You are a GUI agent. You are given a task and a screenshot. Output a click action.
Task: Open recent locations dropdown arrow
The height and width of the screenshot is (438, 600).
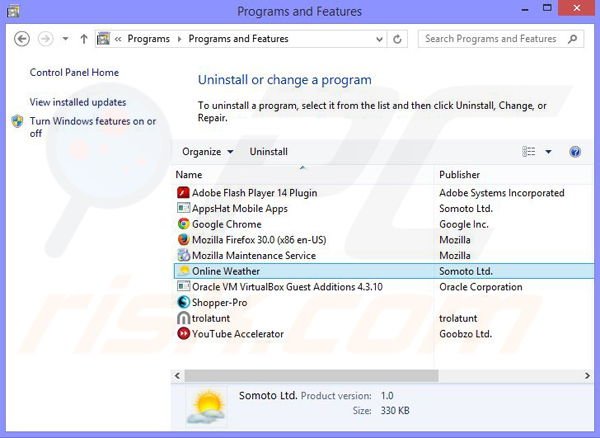pyautogui.click(x=65, y=39)
